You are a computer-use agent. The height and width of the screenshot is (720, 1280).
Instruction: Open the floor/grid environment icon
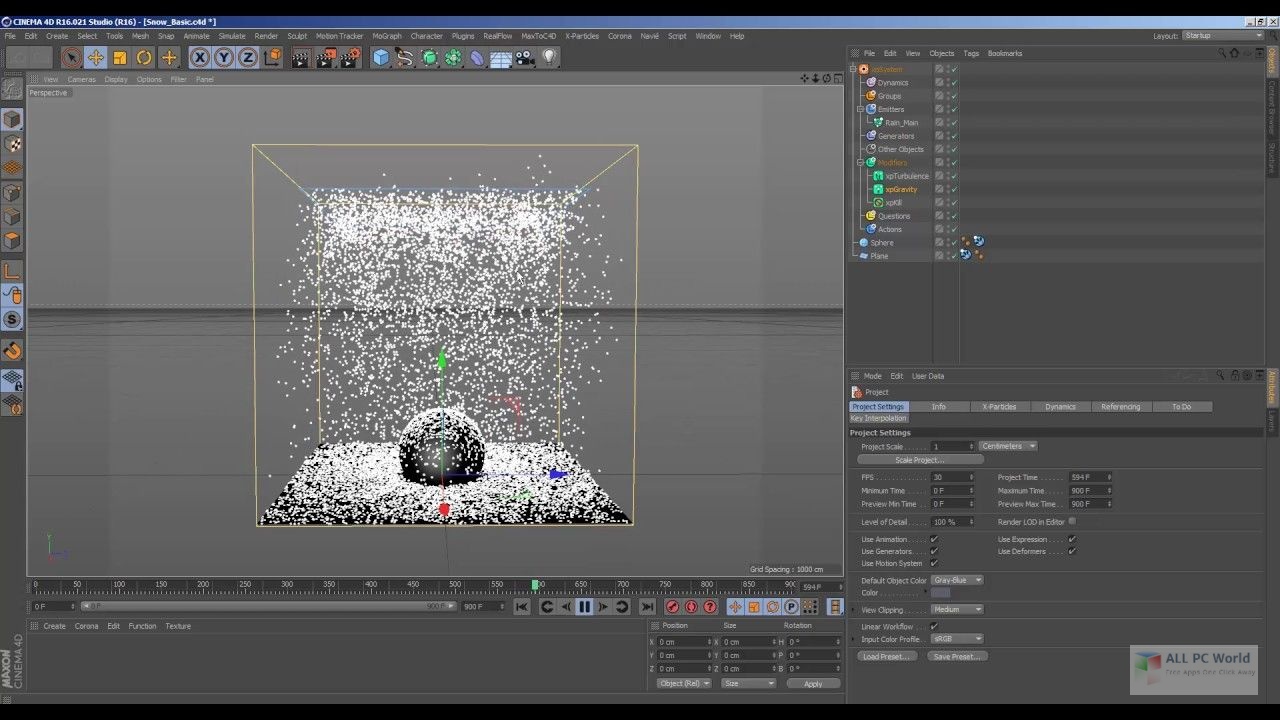[501, 58]
